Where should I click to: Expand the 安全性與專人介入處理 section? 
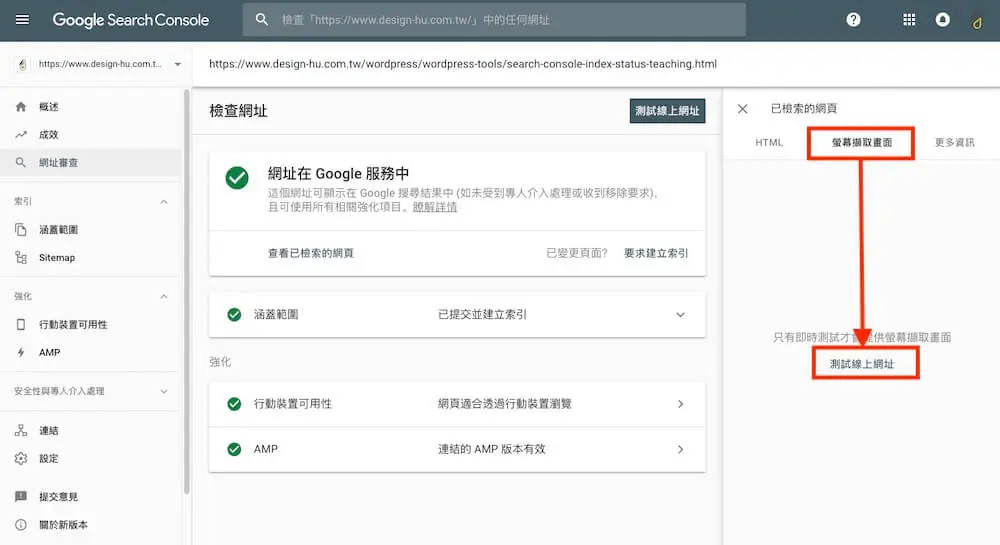point(164,391)
